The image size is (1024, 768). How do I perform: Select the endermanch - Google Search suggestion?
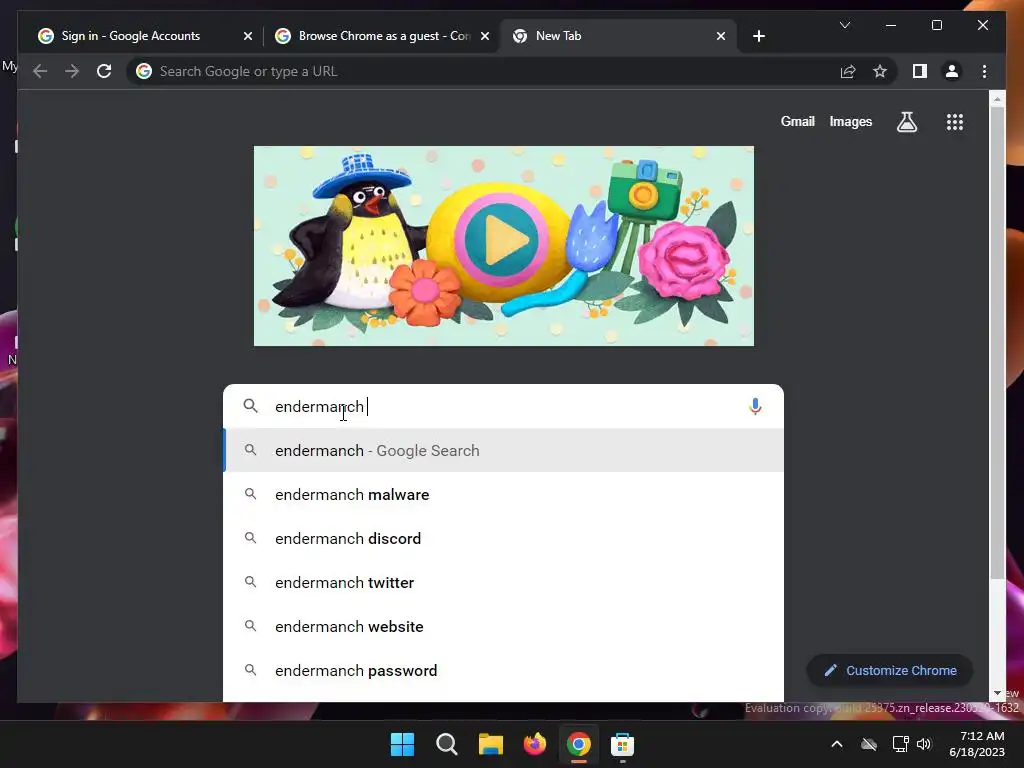(x=504, y=451)
